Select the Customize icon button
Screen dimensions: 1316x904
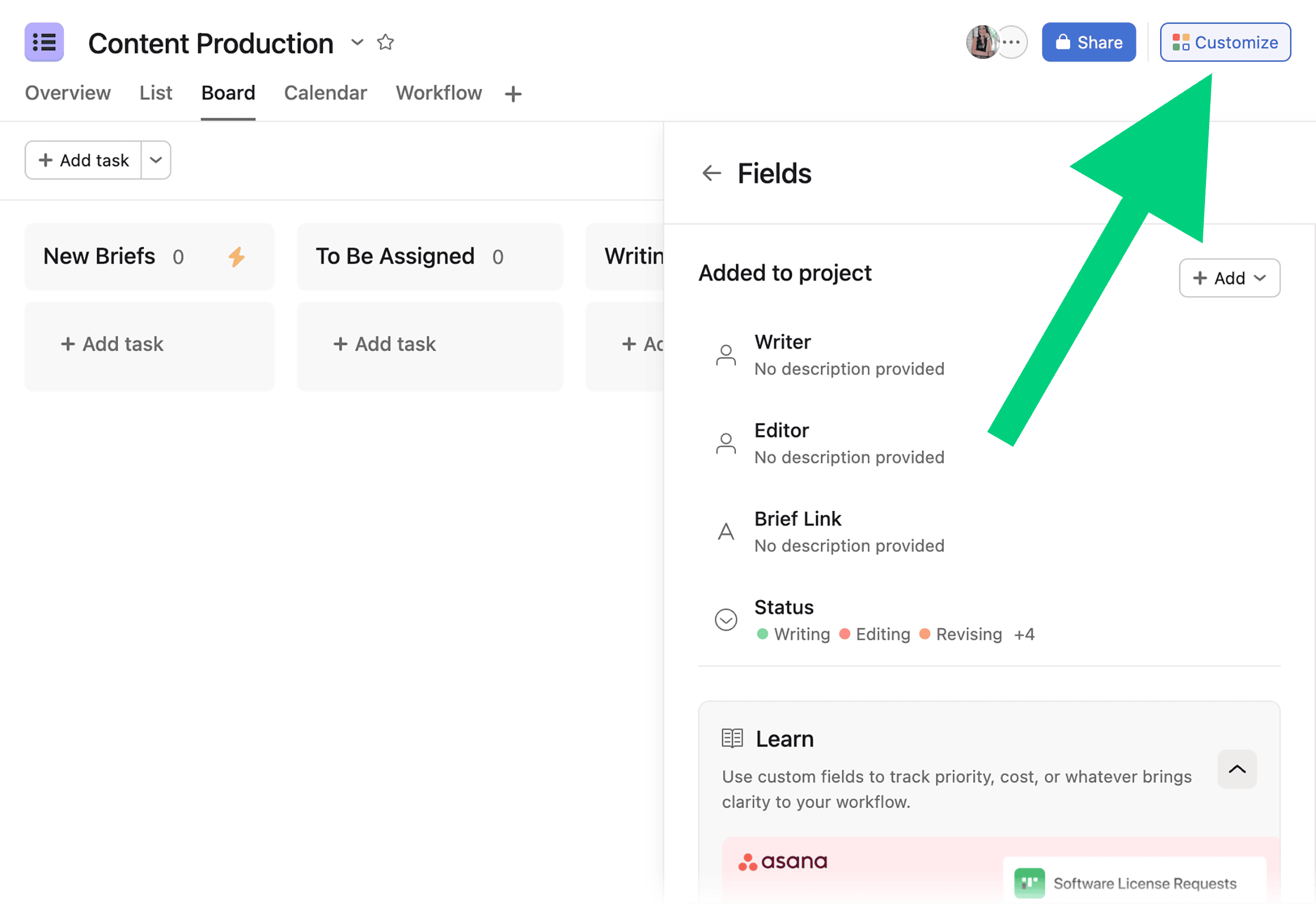(x=1181, y=42)
